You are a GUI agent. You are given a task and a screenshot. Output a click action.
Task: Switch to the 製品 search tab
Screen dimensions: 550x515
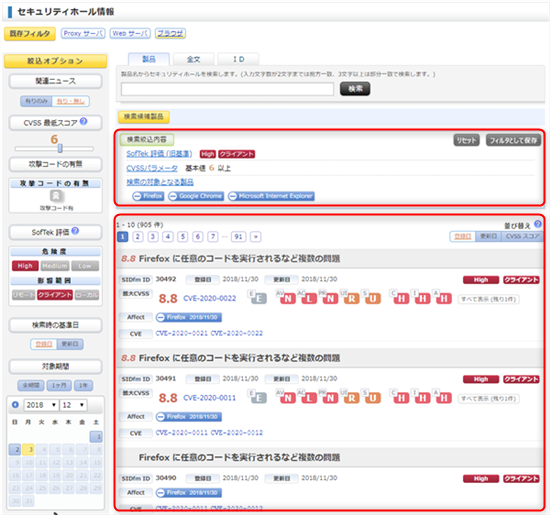point(149,59)
